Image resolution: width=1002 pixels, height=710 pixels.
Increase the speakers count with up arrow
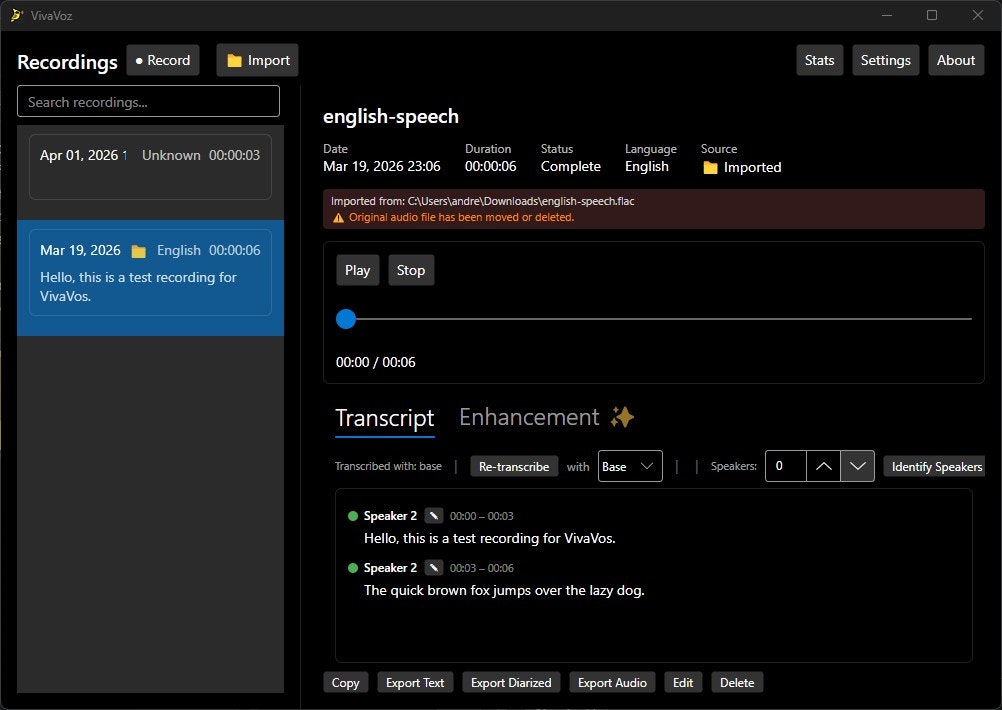[823, 466]
